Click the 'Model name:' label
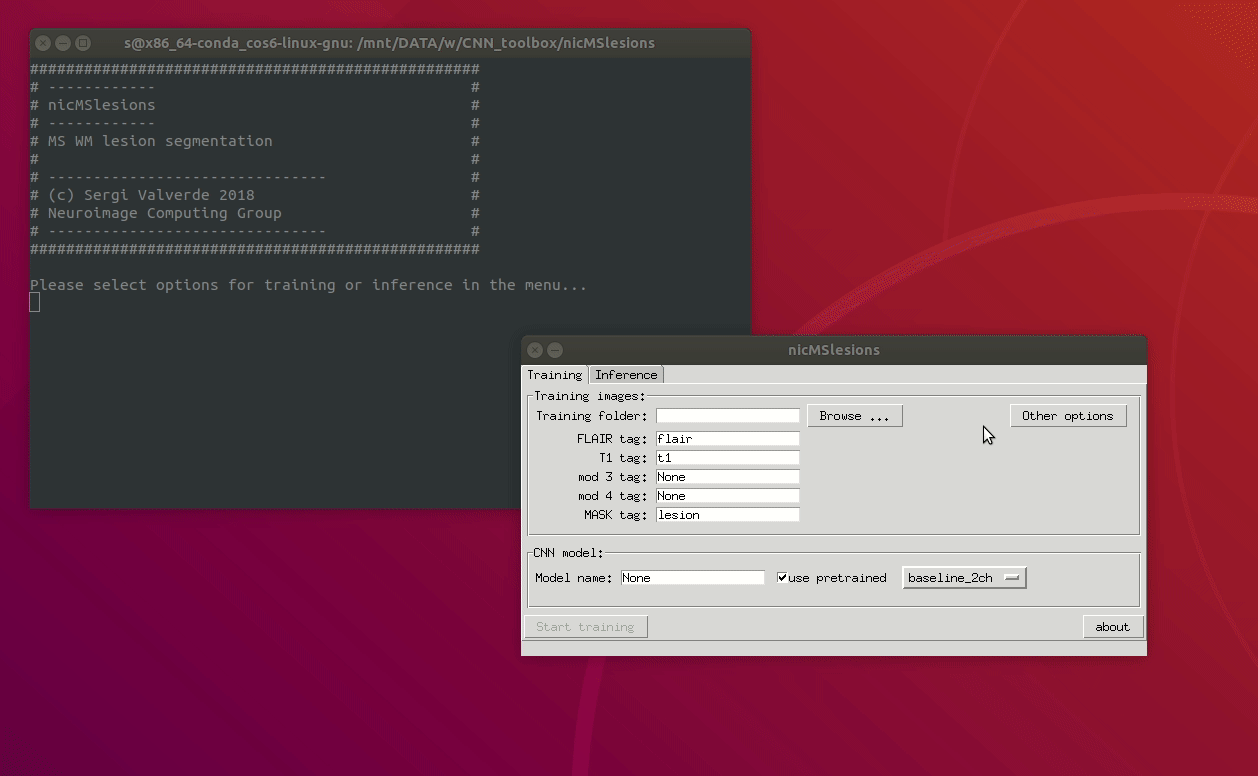This screenshot has width=1258, height=776. [x=574, y=578]
